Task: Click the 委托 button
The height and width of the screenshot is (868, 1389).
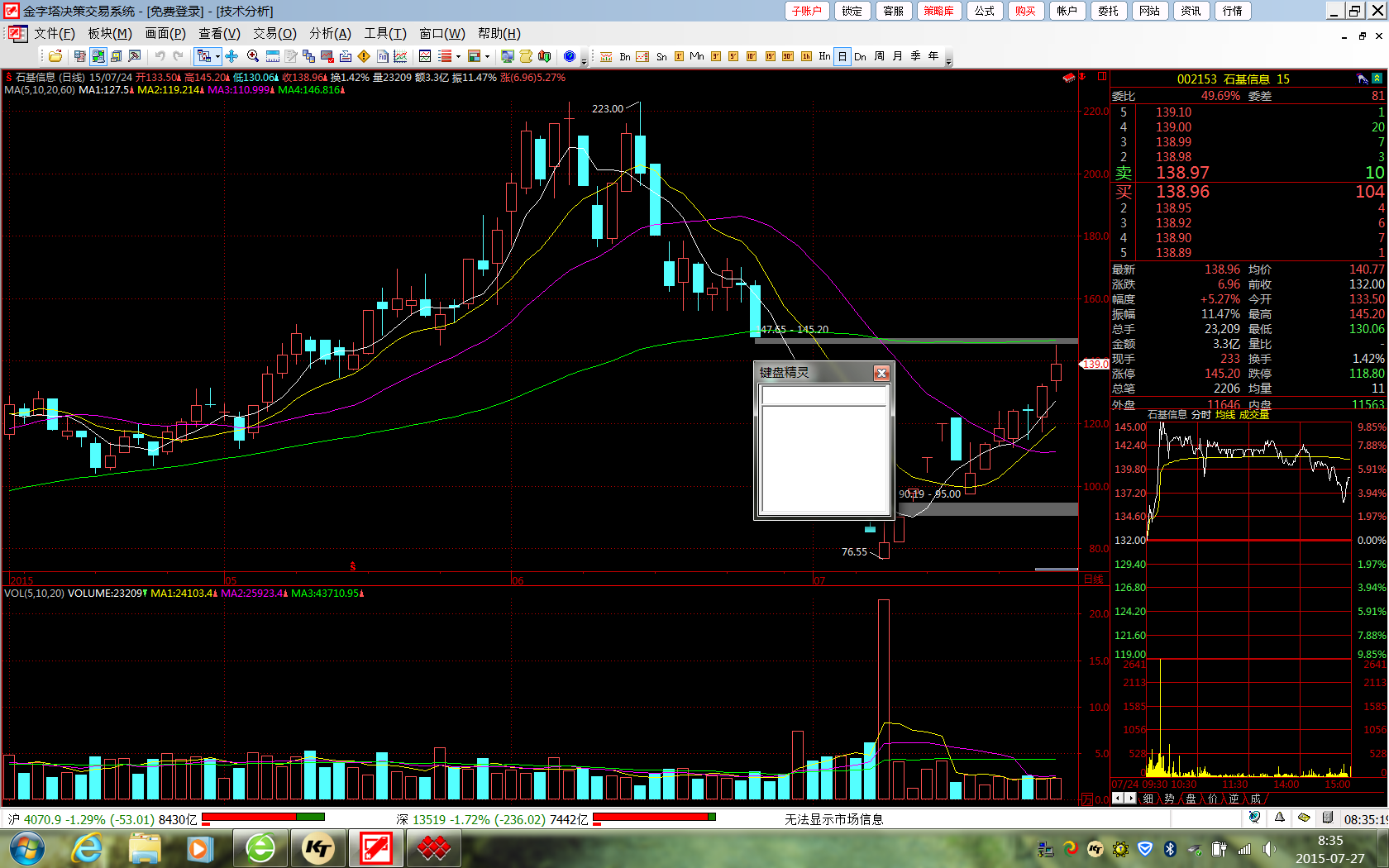Action: tap(1108, 11)
